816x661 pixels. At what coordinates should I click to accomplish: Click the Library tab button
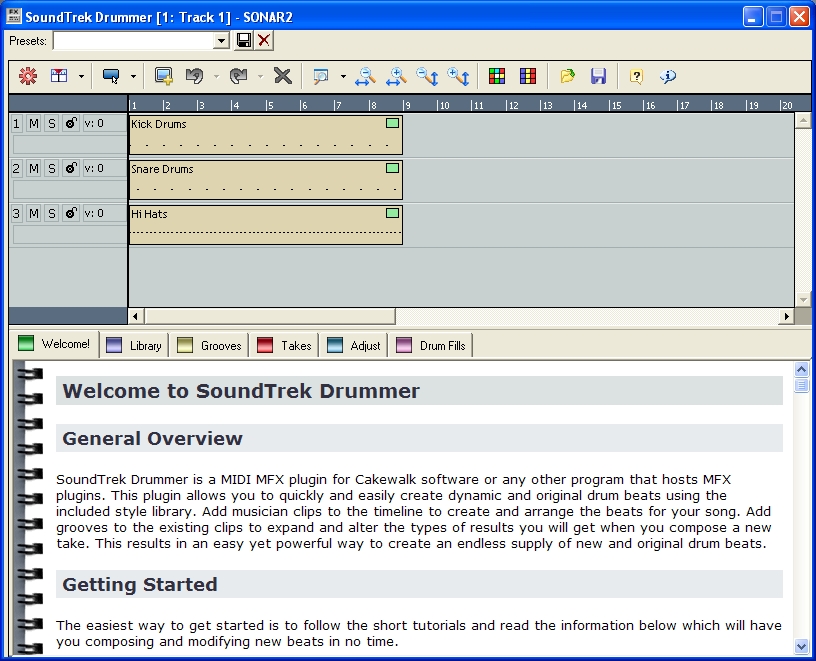pyautogui.click(x=133, y=344)
